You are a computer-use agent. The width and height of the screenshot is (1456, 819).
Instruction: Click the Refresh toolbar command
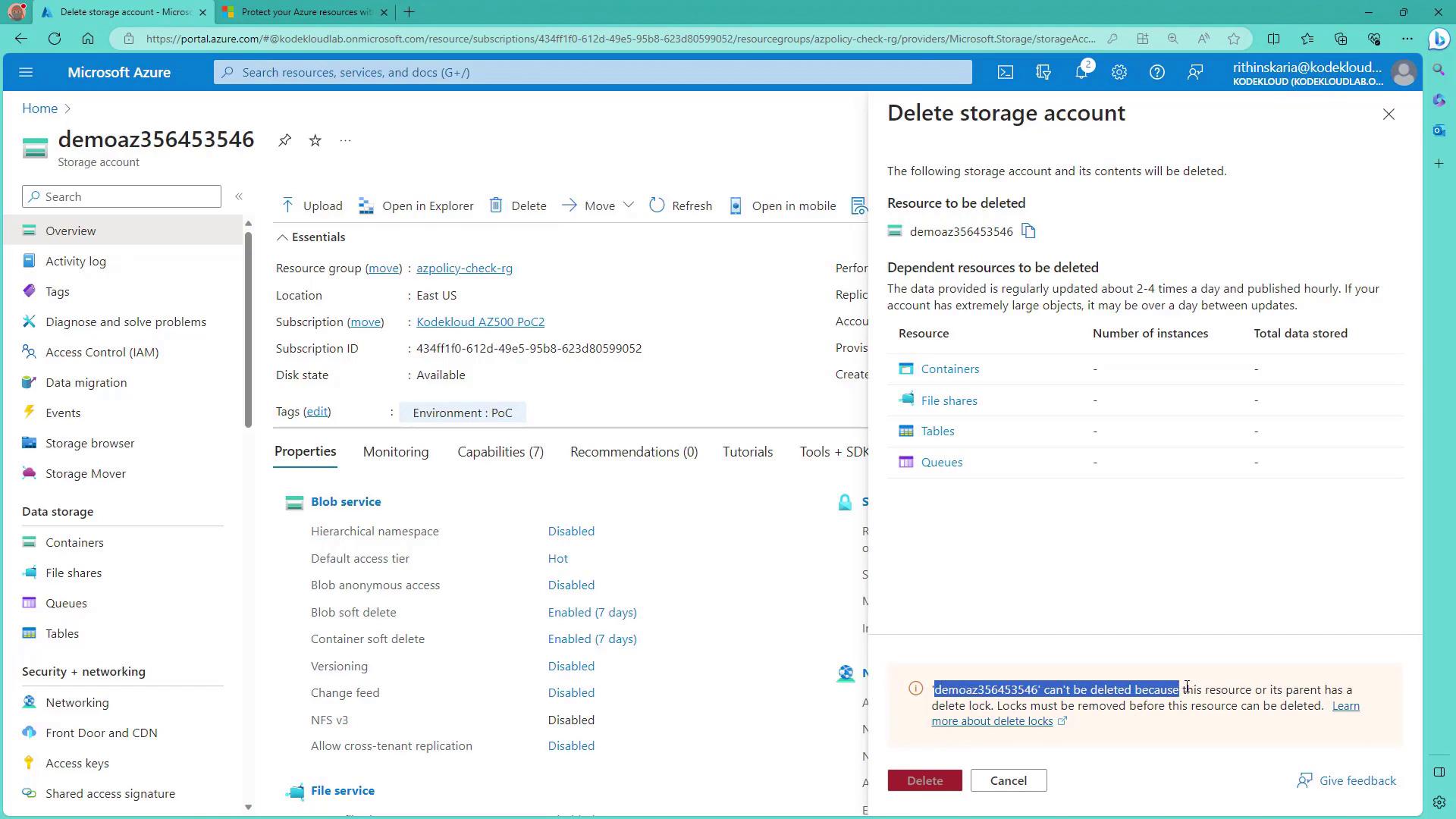681,206
